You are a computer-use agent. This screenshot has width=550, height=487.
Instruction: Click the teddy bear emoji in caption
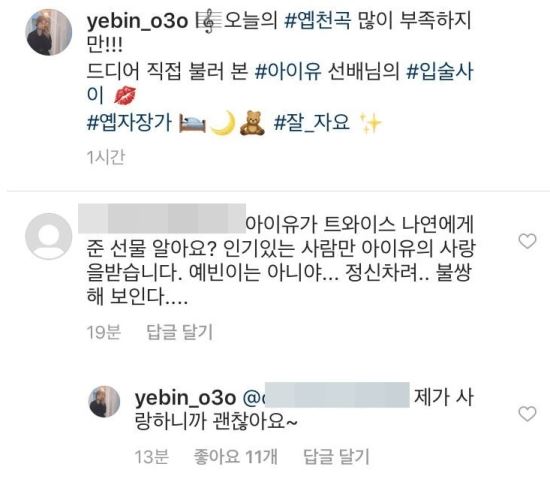tap(251, 123)
